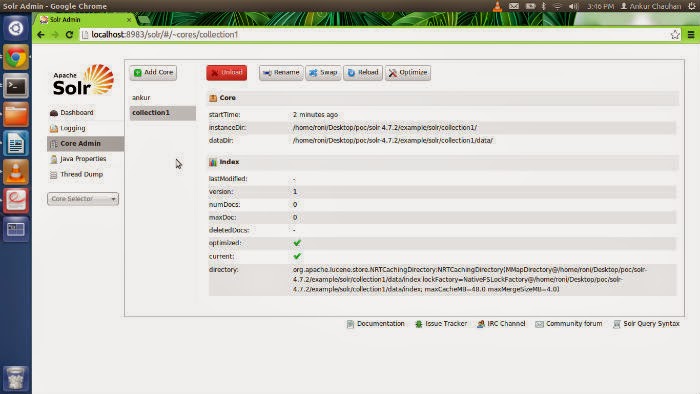This screenshot has height=394, width=700.
Task: Open the volume indicator
Action: 574,6
